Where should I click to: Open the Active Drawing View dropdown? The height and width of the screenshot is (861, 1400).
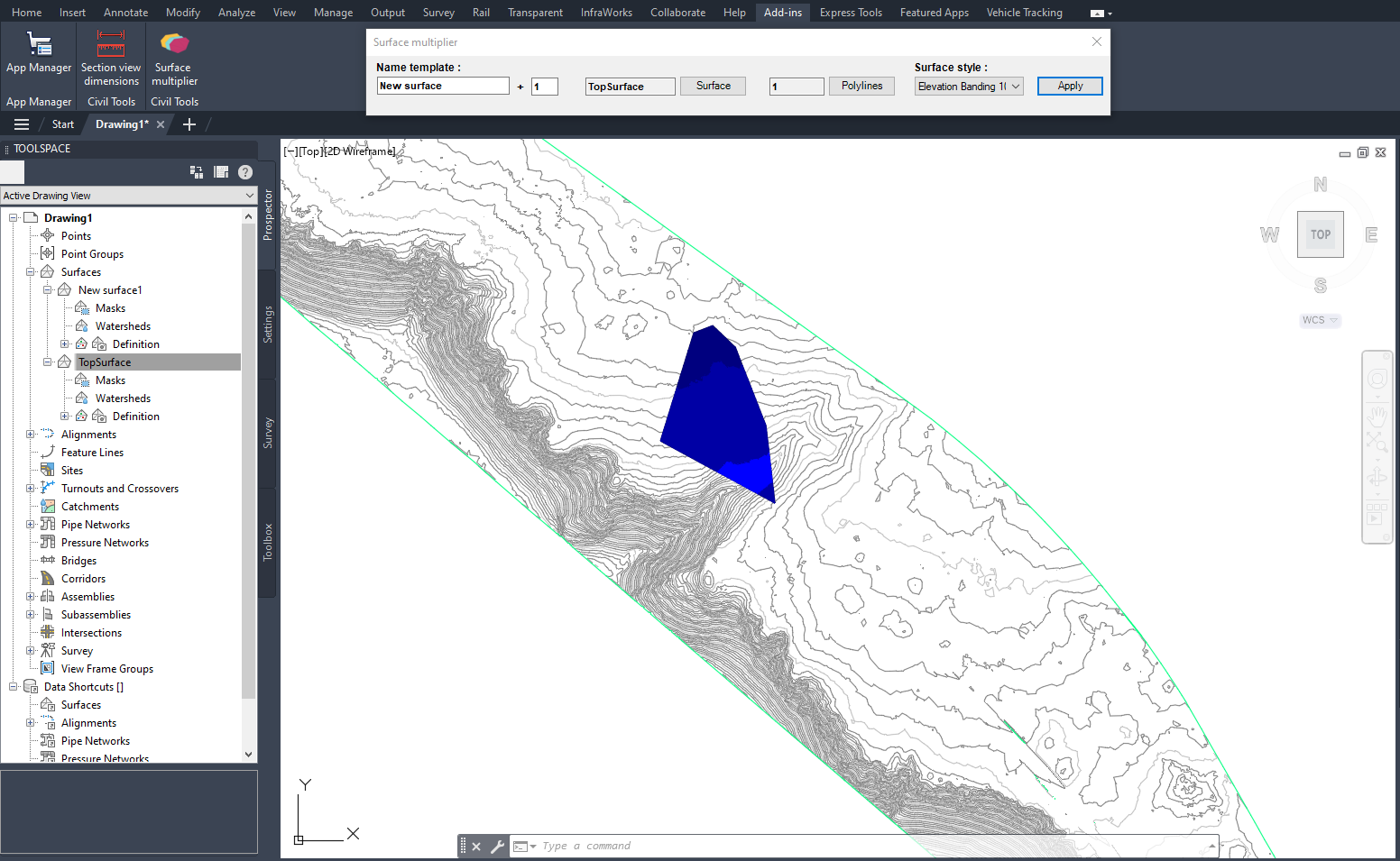(129, 196)
